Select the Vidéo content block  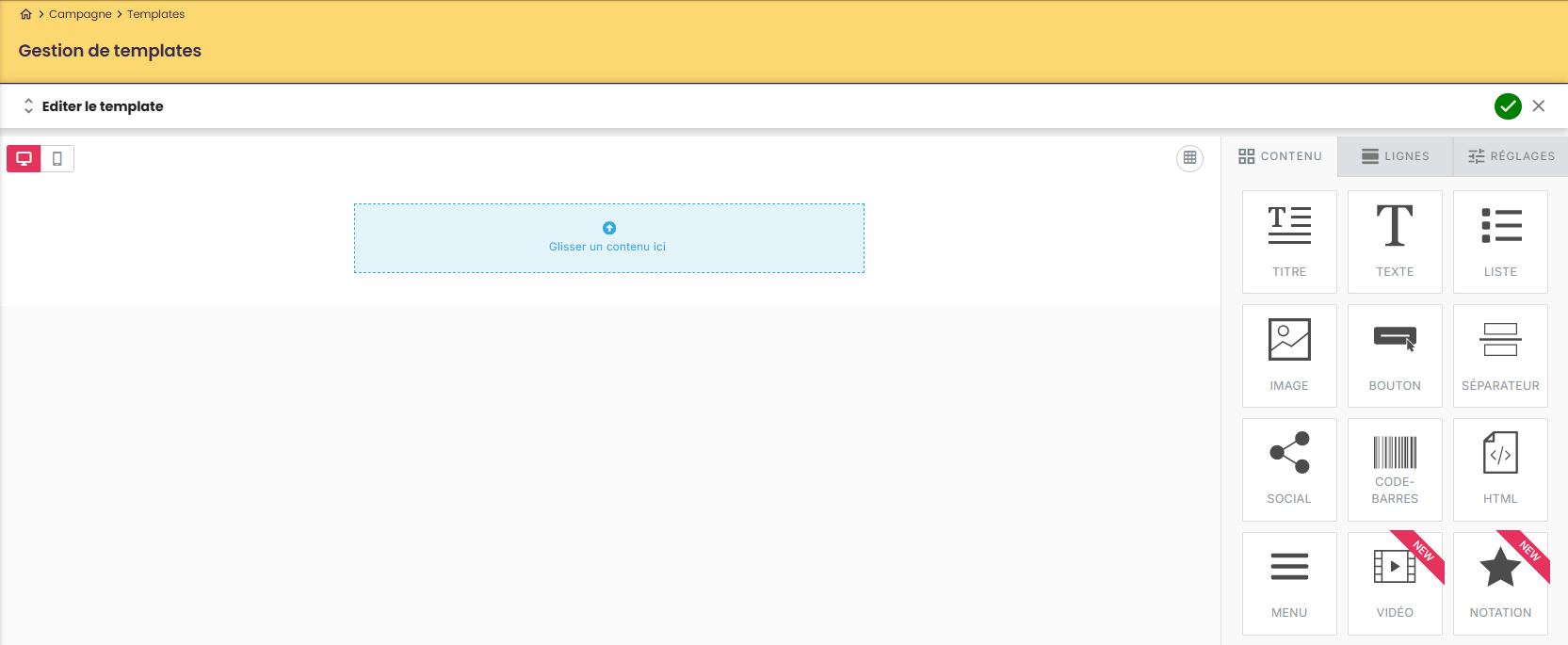pos(1395,584)
